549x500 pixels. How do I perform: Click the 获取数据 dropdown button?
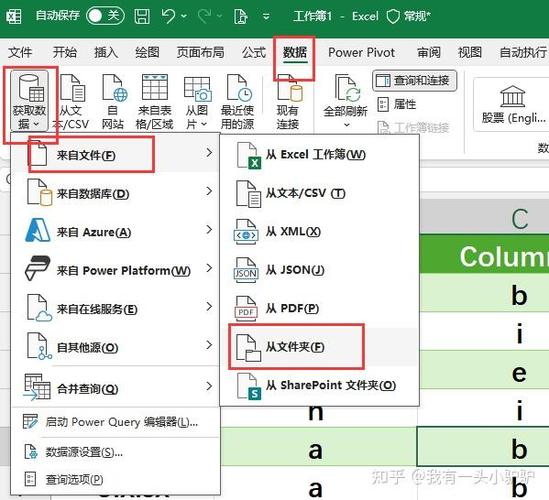29,101
